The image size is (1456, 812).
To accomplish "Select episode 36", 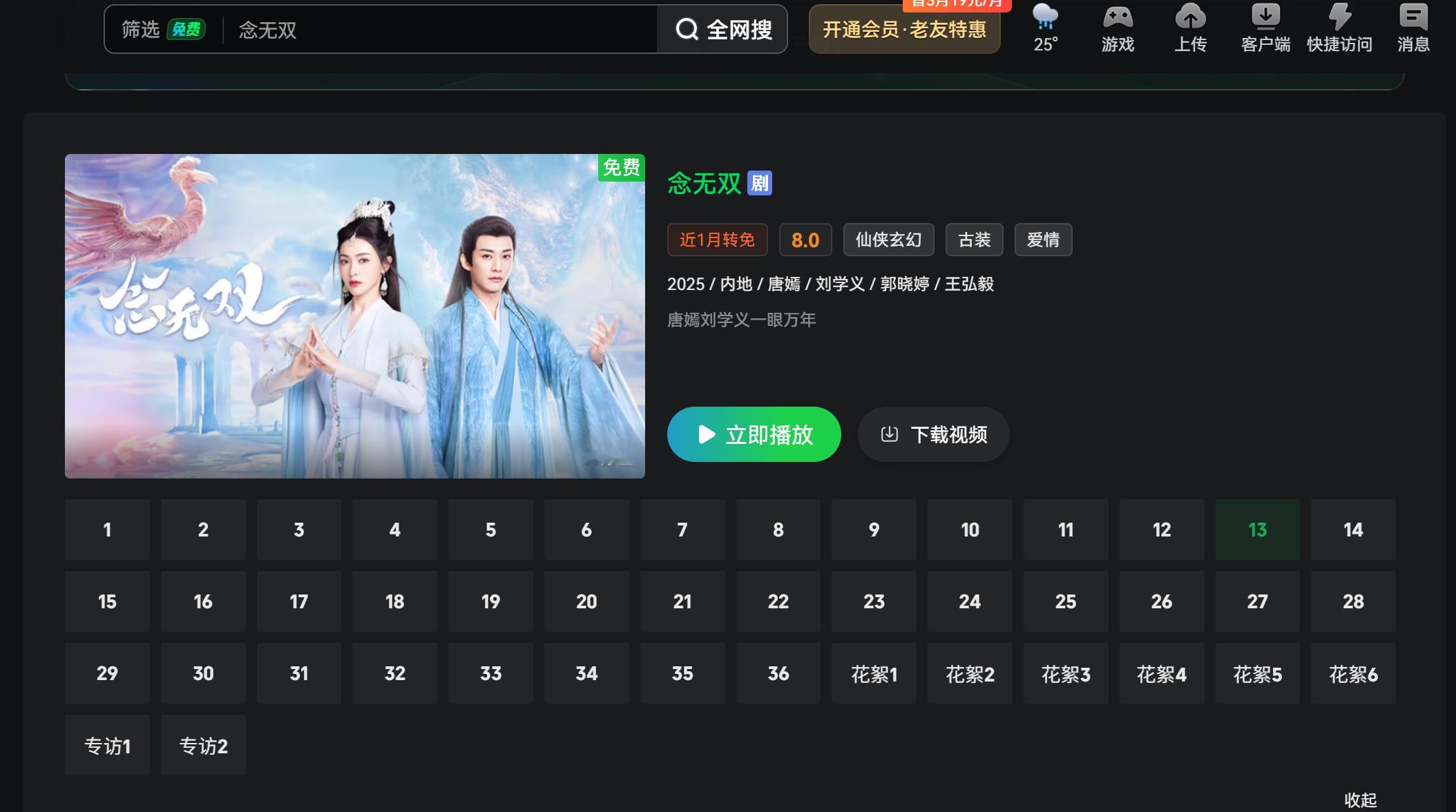I will 778,673.
